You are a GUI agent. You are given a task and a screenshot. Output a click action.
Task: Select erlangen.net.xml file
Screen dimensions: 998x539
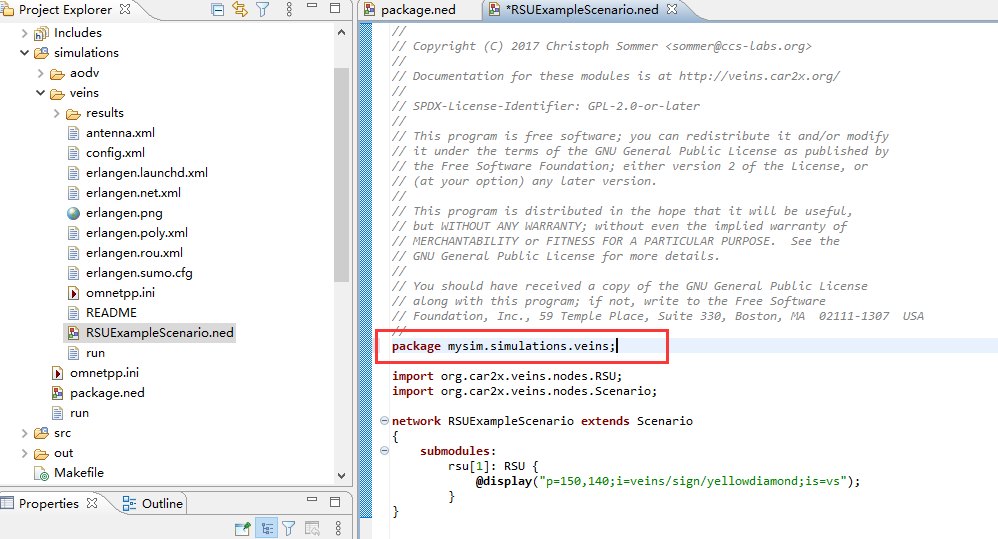coord(133,193)
